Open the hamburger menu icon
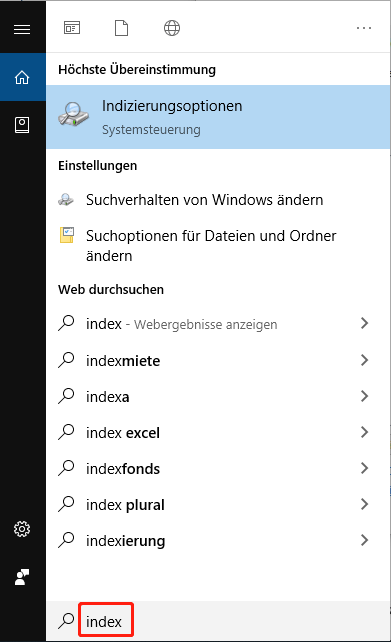 tap(22, 29)
